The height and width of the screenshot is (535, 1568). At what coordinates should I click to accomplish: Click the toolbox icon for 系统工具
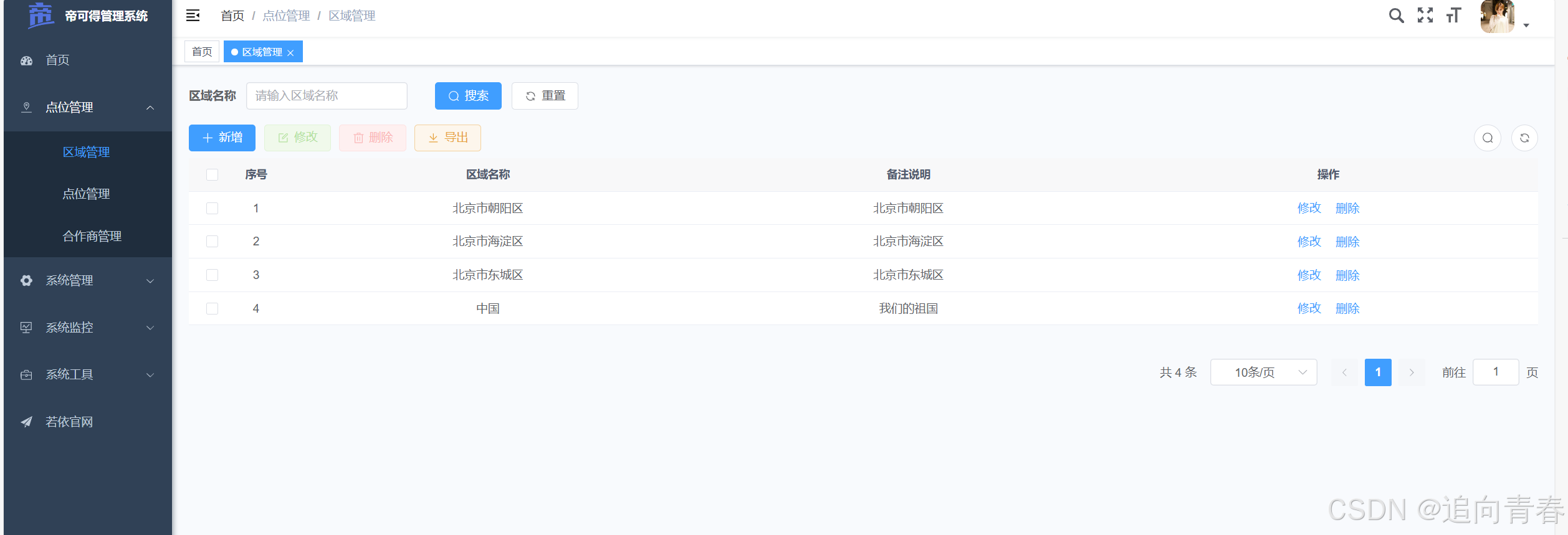[x=26, y=375]
